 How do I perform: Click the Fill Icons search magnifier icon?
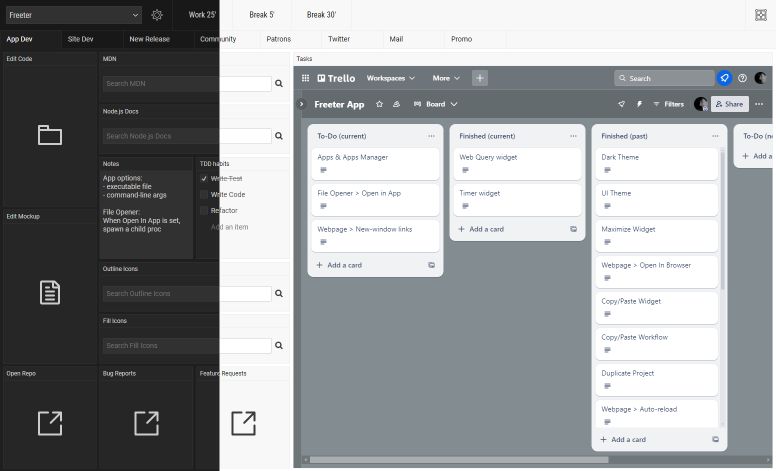[279, 345]
